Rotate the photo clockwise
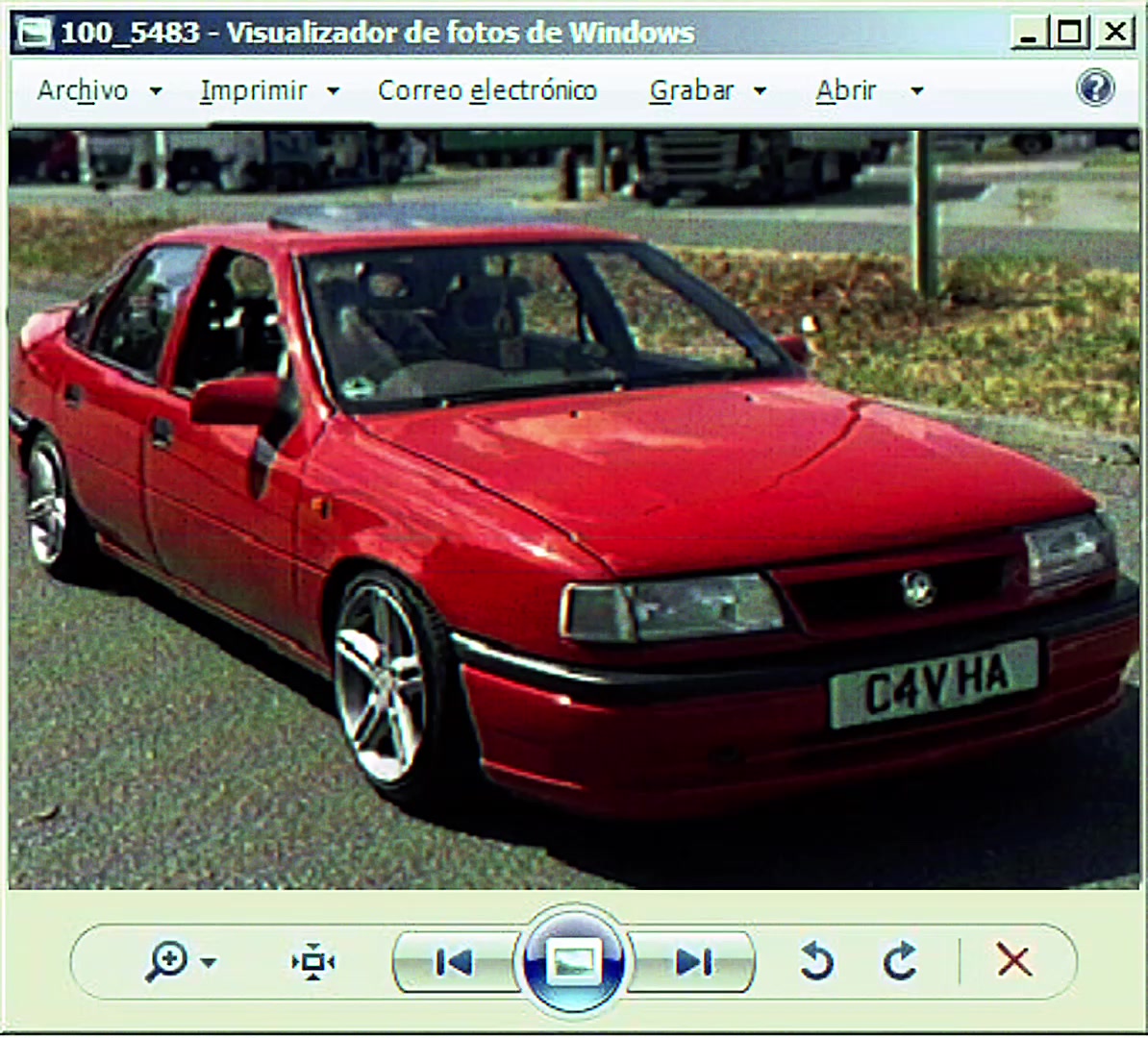Image resolution: width=1148 pixels, height=1038 pixels. click(x=900, y=961)
